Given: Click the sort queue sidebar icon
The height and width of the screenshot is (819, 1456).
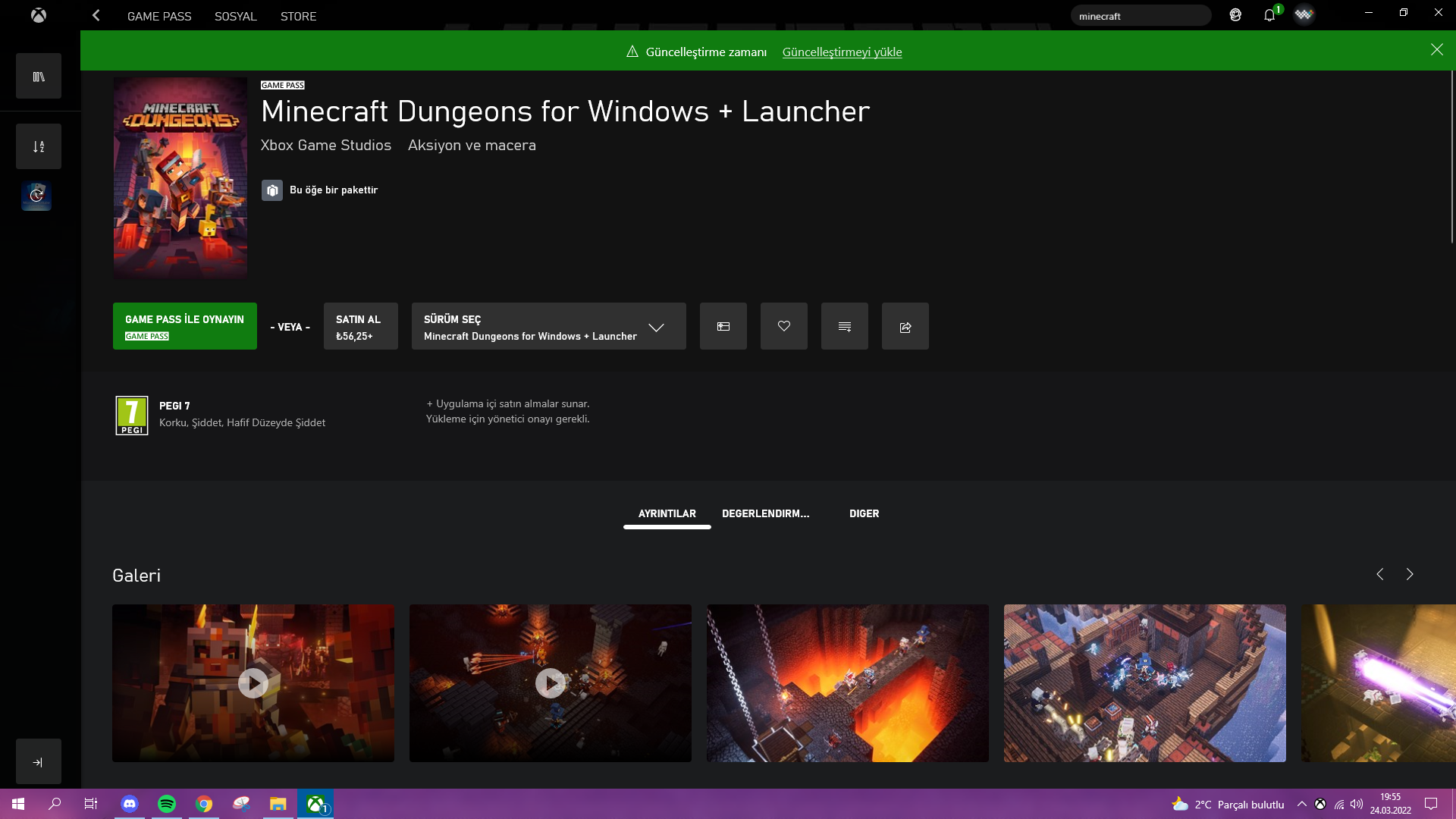Looking at the screenshot, I should pos(39,146).
